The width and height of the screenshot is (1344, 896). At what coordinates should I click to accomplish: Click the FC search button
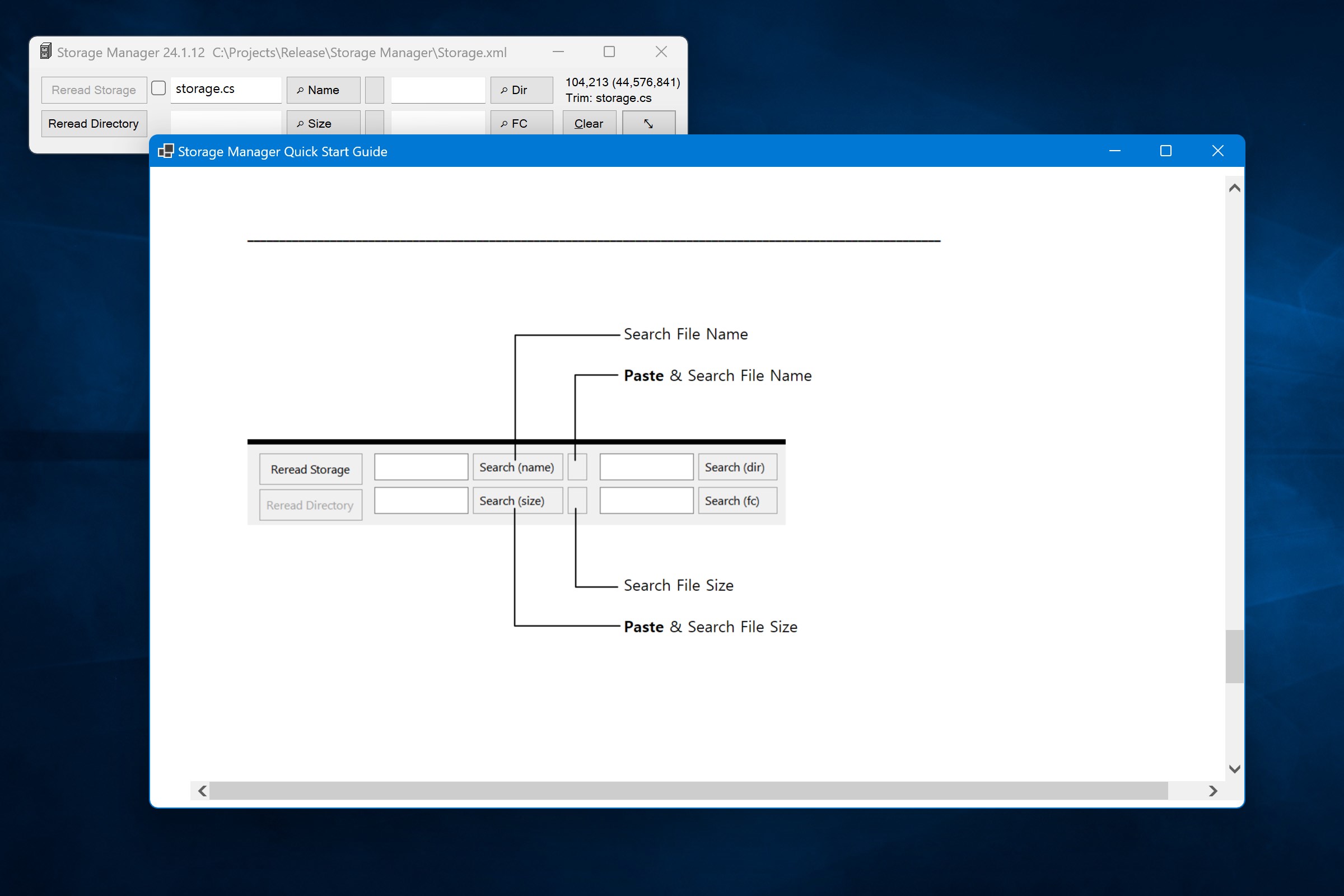521,123
